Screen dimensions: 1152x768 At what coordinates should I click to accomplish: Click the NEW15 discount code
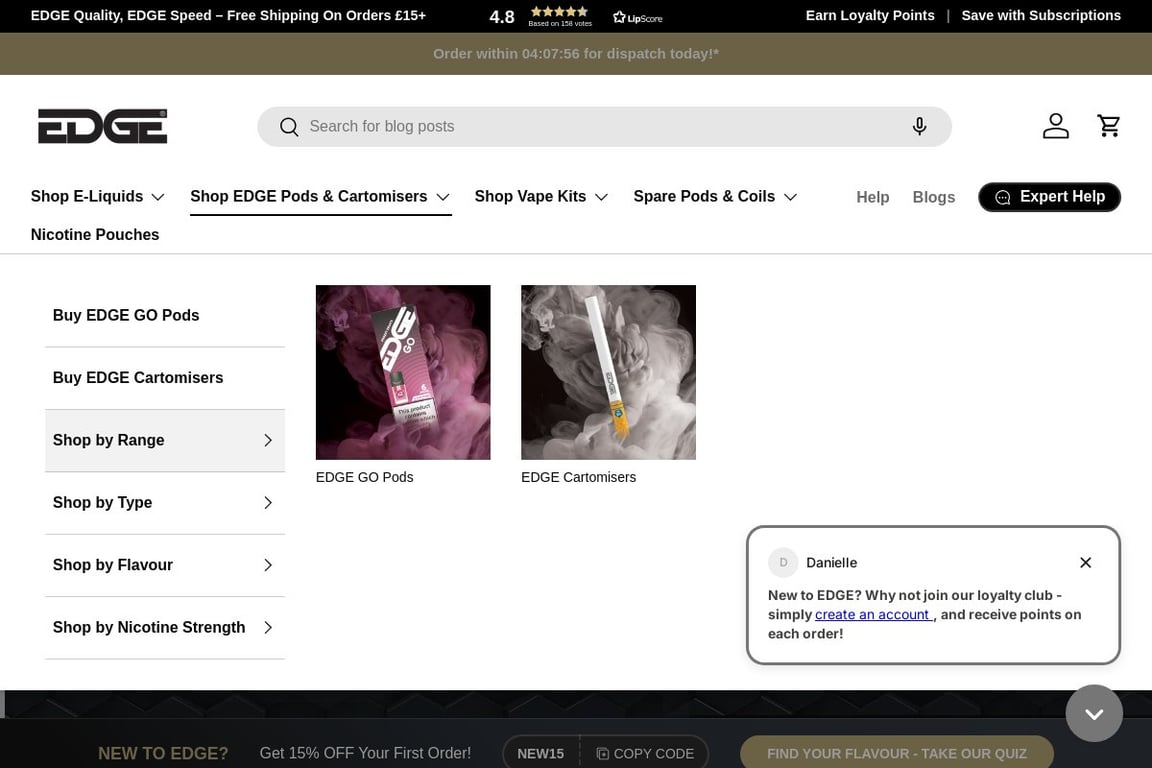coord(541,753)
